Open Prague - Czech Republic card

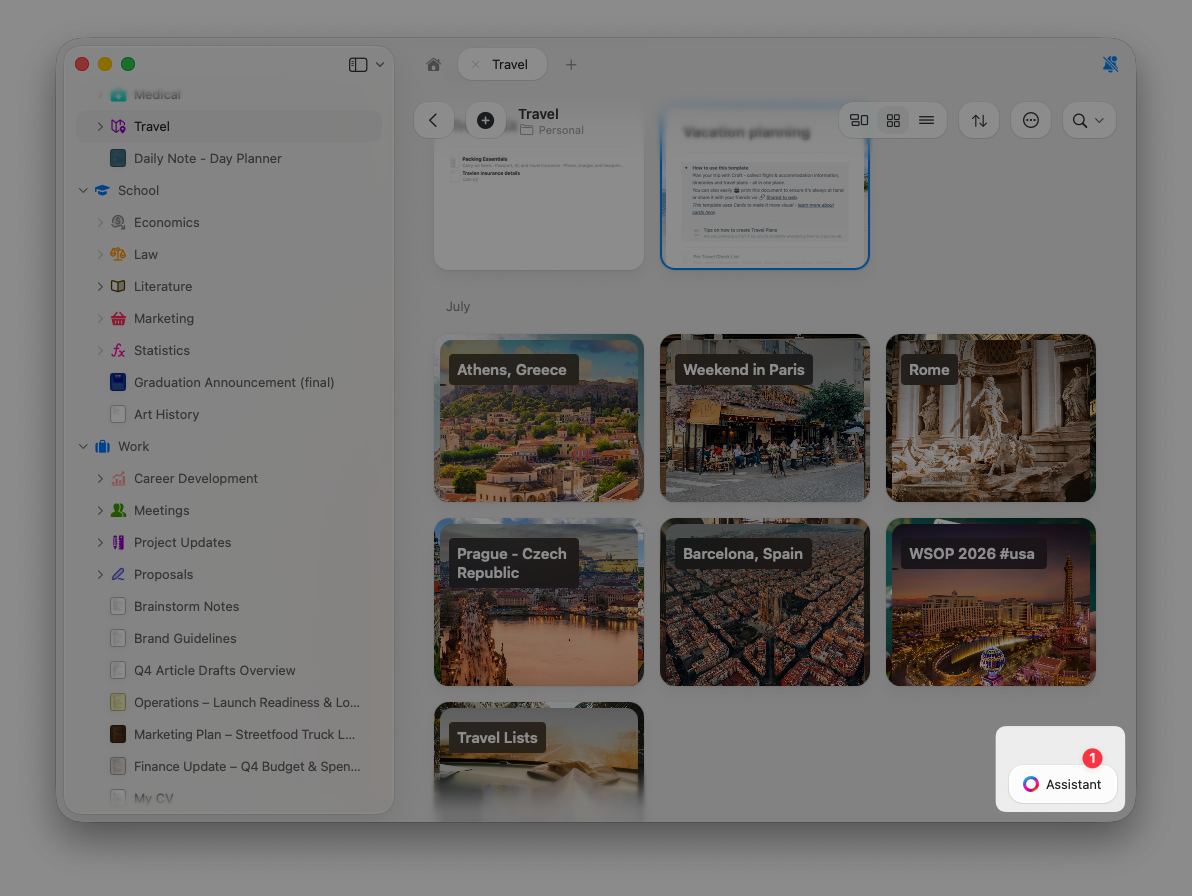point(539,602)
